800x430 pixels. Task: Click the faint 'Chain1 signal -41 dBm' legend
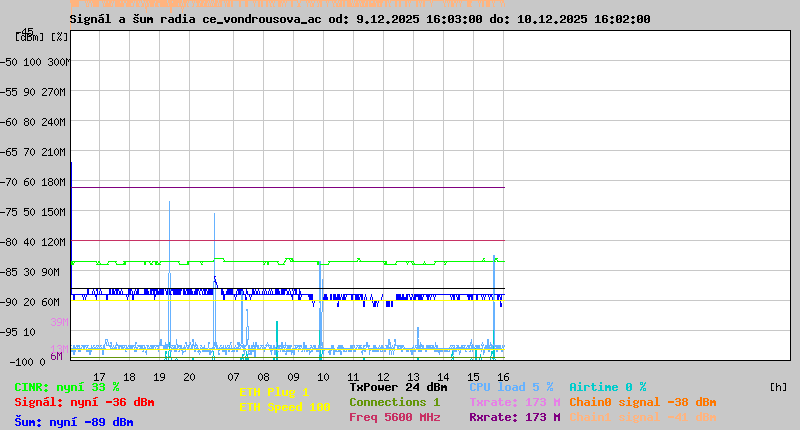tap(643, 418)
